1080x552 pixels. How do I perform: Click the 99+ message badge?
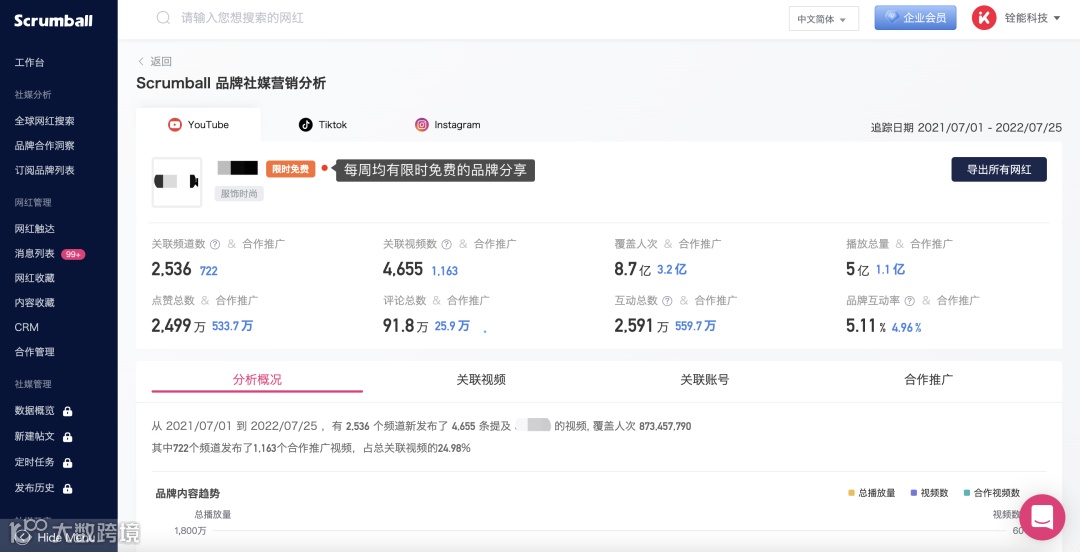coord(73,254)
